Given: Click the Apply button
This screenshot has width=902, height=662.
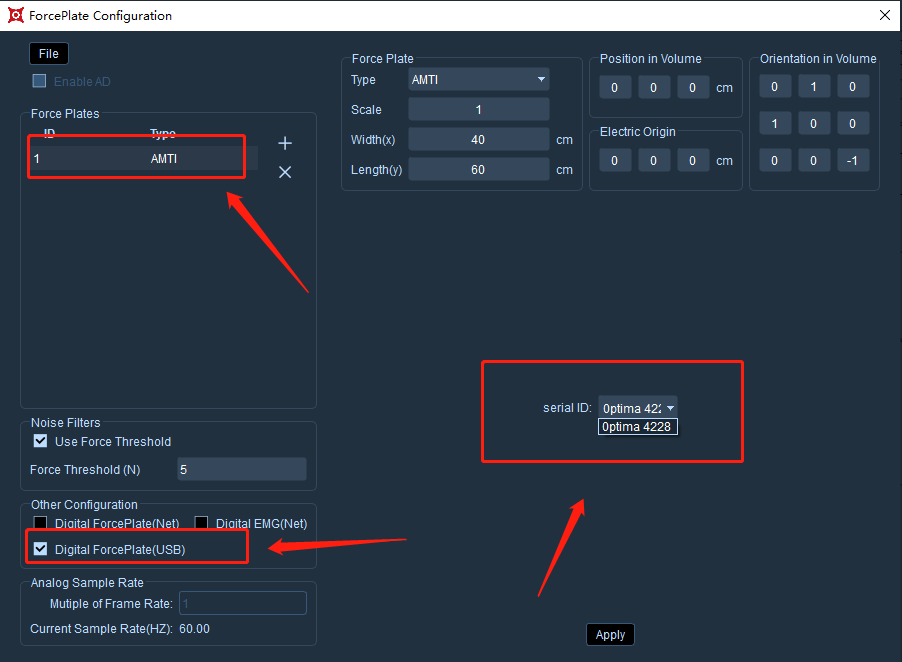Looking at the screenshot, I should point(610,634).
